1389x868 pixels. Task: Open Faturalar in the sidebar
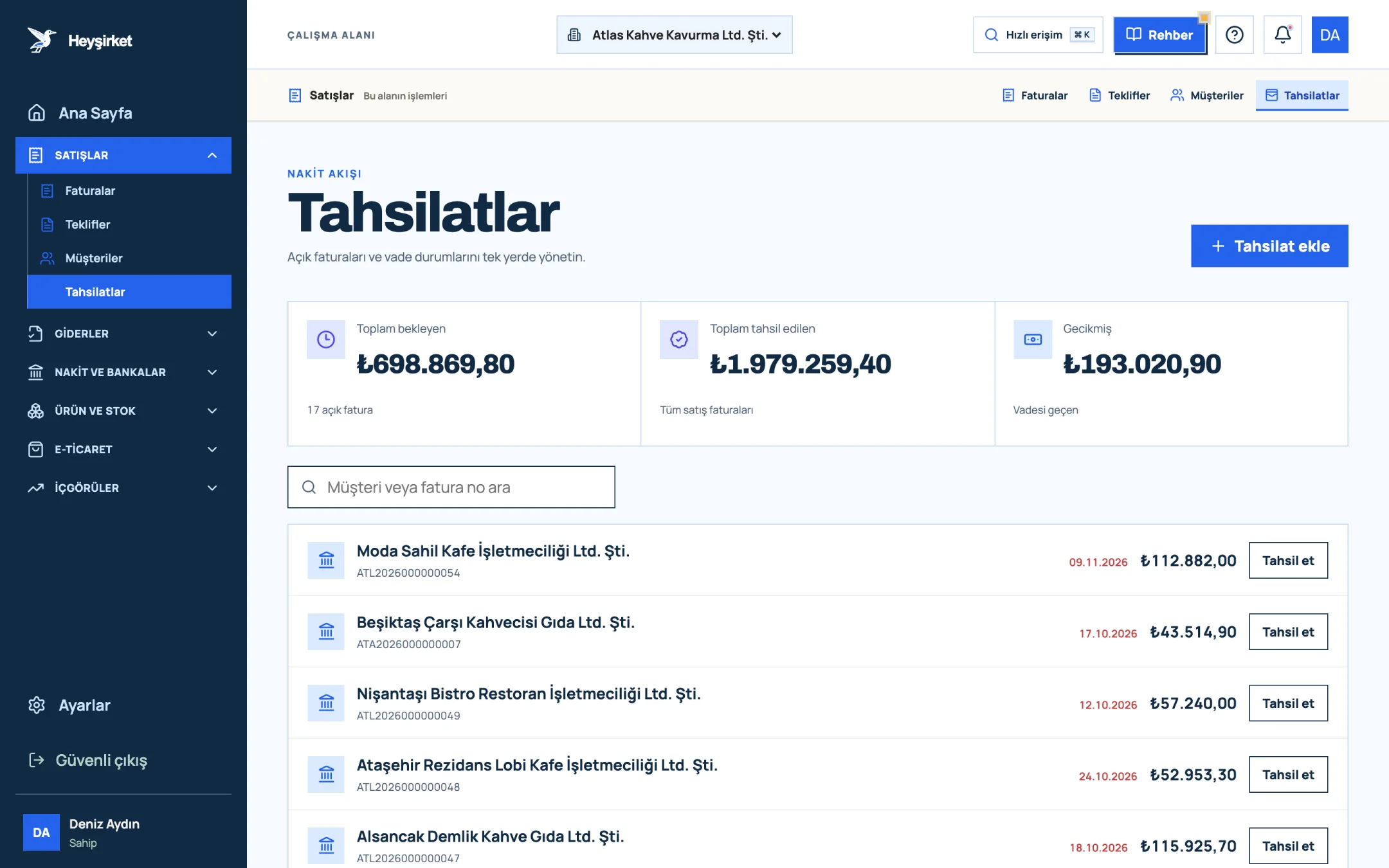point(129,191)
